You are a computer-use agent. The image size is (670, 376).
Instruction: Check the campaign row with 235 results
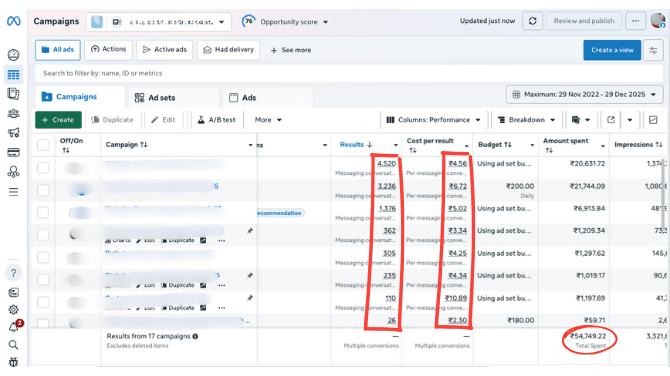[43, 279]
